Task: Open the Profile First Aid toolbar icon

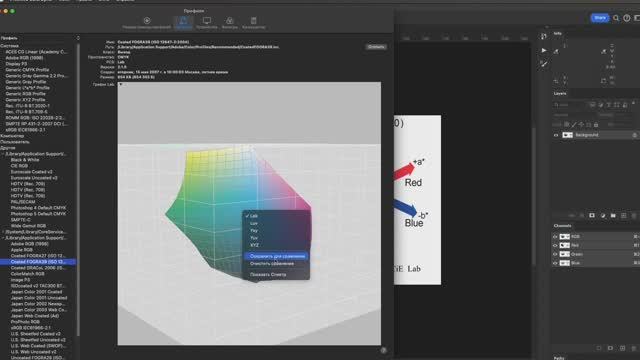Action: click(147, 23)
